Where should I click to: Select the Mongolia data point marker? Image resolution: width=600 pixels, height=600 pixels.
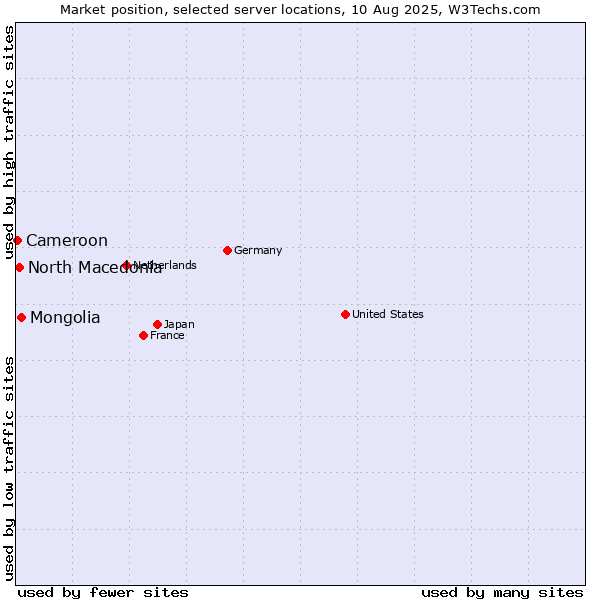(x=22, y=318)
